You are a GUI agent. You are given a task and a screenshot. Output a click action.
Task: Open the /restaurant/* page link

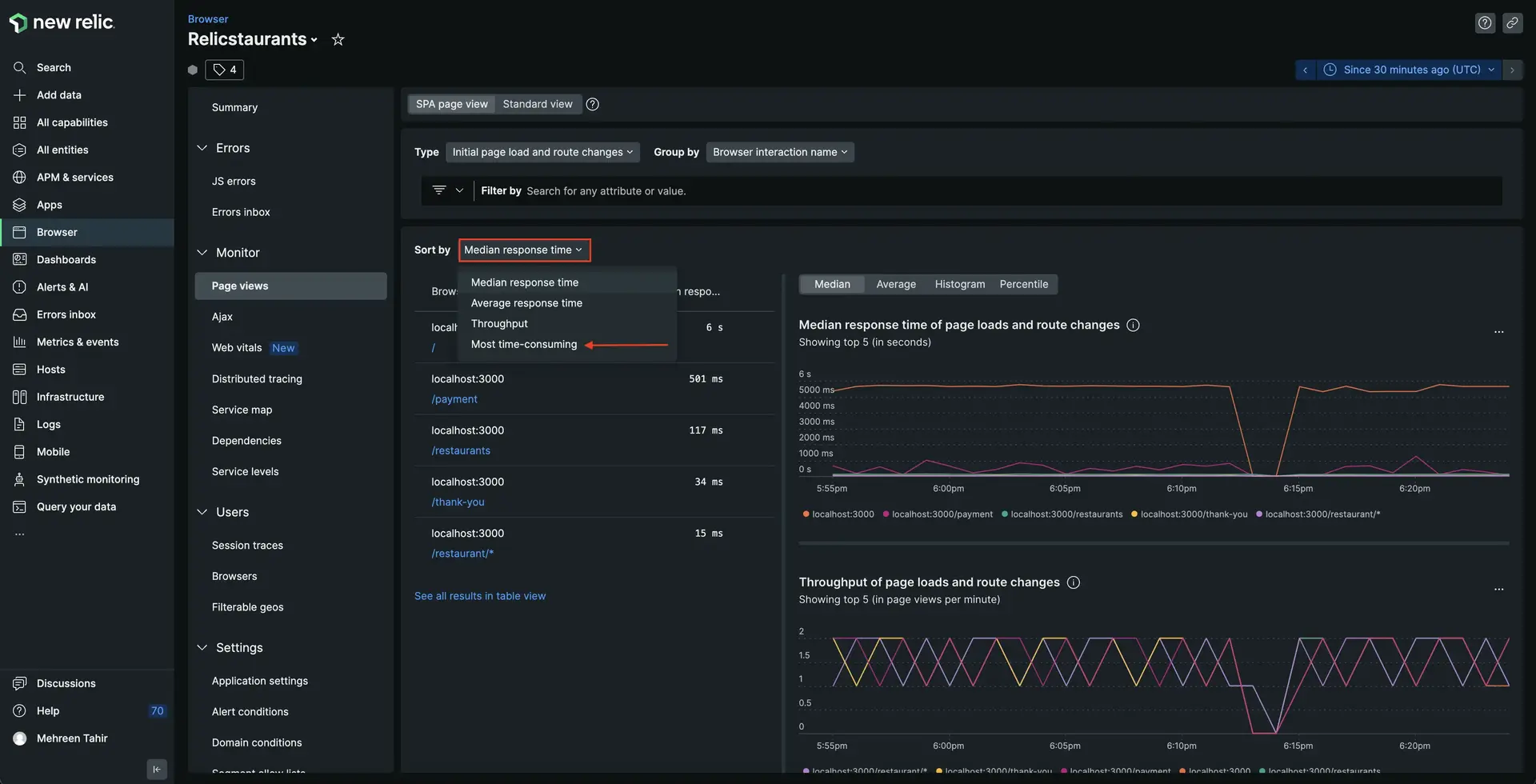[462, 554]
